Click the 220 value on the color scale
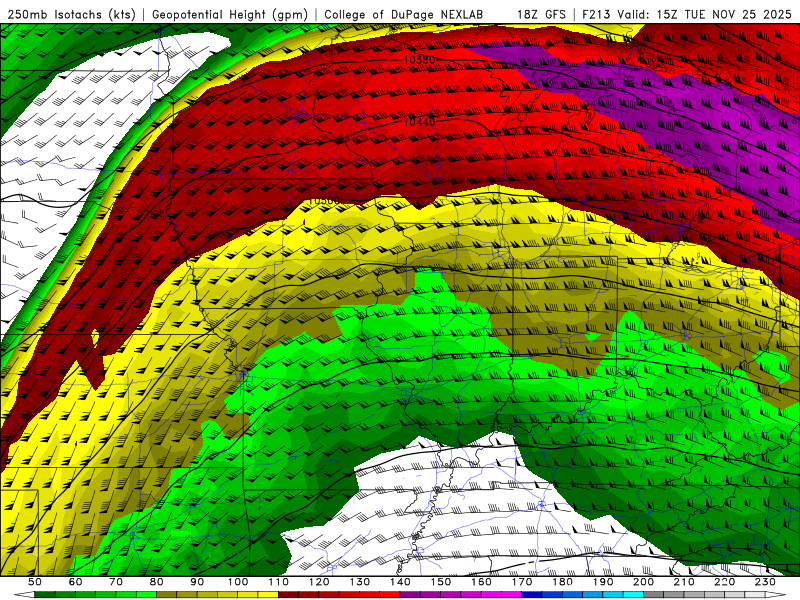This screenshot has height=600, width=800. tap(724, 582)
